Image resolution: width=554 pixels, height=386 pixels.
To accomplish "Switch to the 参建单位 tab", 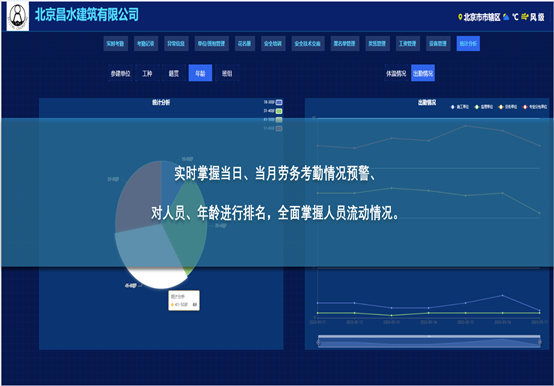I will (120, 73).
